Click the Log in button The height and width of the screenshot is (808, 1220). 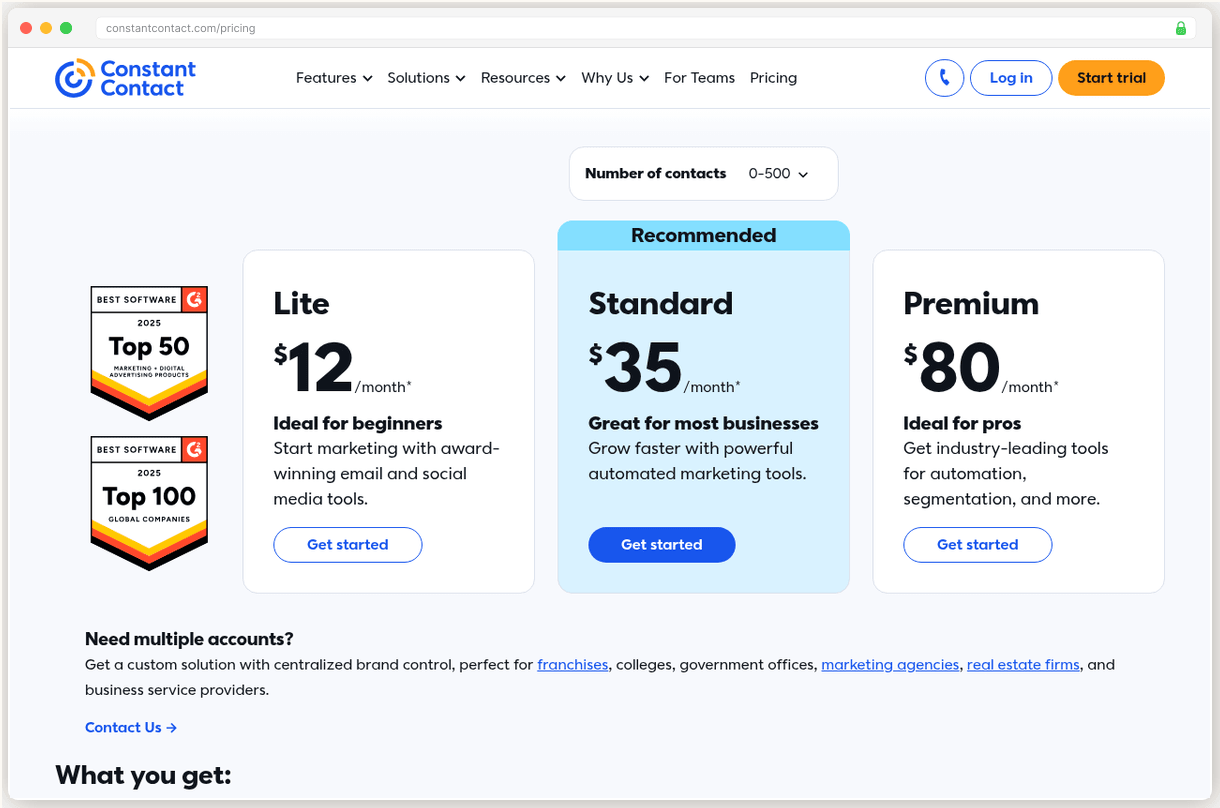pyautogui.click(x=1010, y=77)
